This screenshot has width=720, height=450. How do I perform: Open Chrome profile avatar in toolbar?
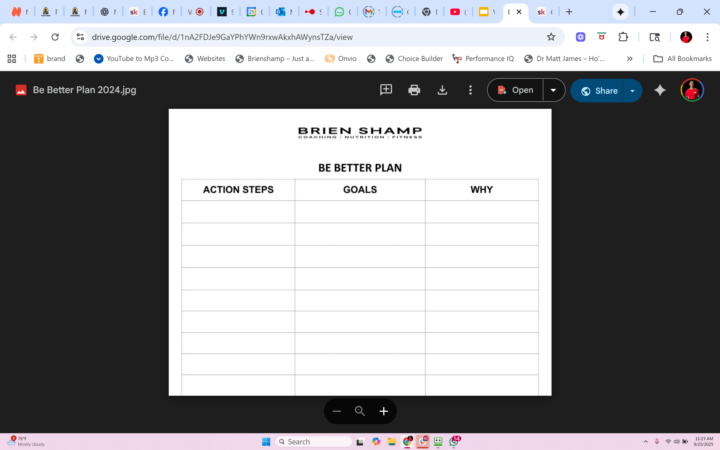(x=686, y=37)
